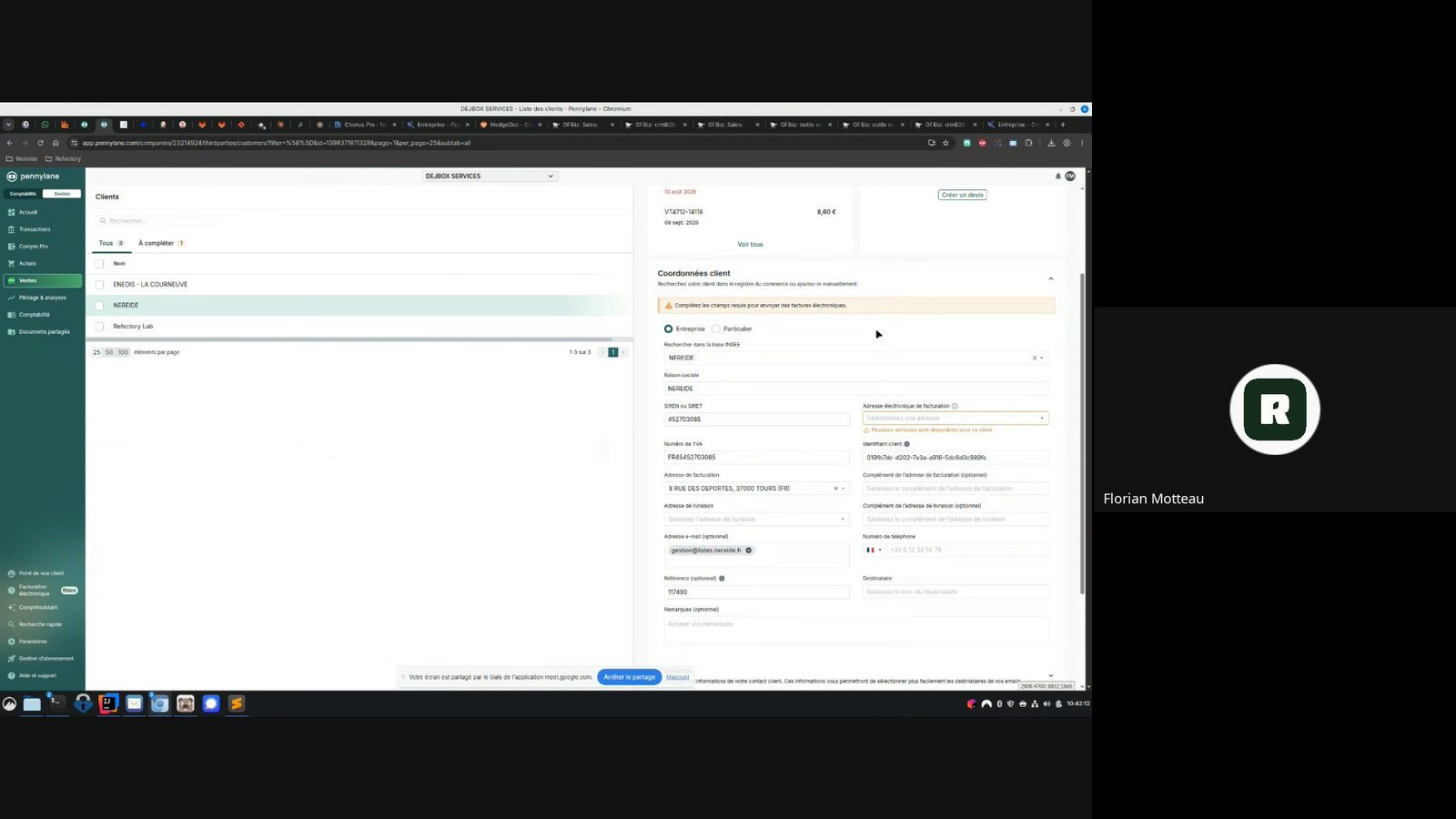The image size is (1456, 819).
Task: Open Sublime Text from the taskbar
Action: coord(237,703)
